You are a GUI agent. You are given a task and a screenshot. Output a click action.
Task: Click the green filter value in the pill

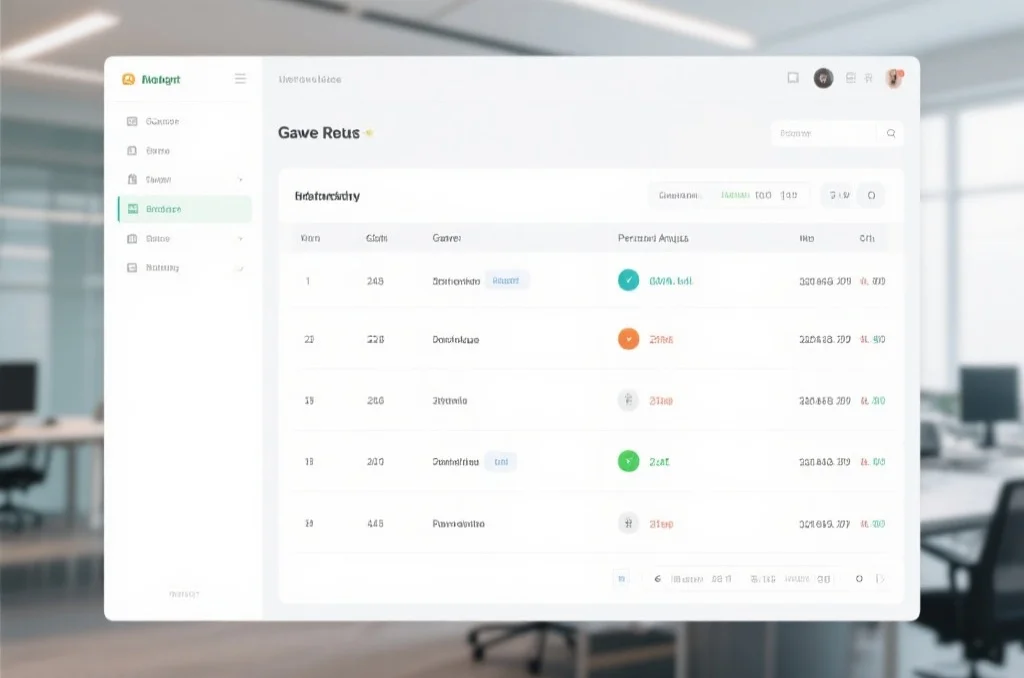coord(735,195)
